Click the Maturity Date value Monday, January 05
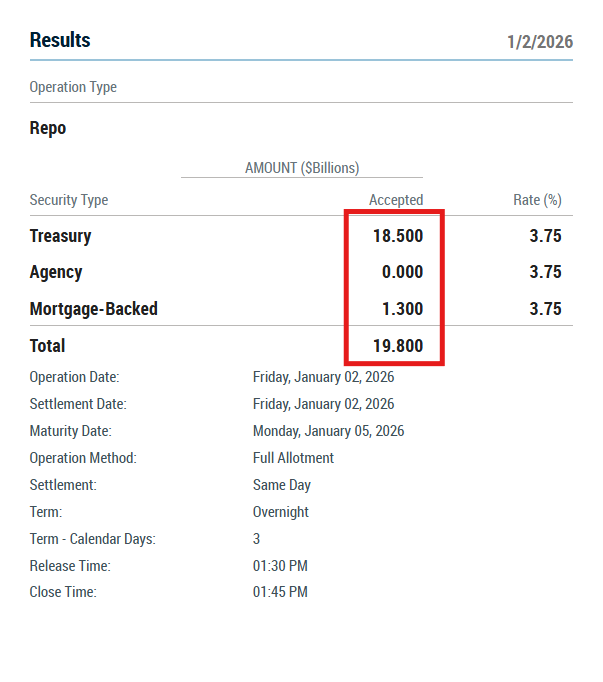 328,431
